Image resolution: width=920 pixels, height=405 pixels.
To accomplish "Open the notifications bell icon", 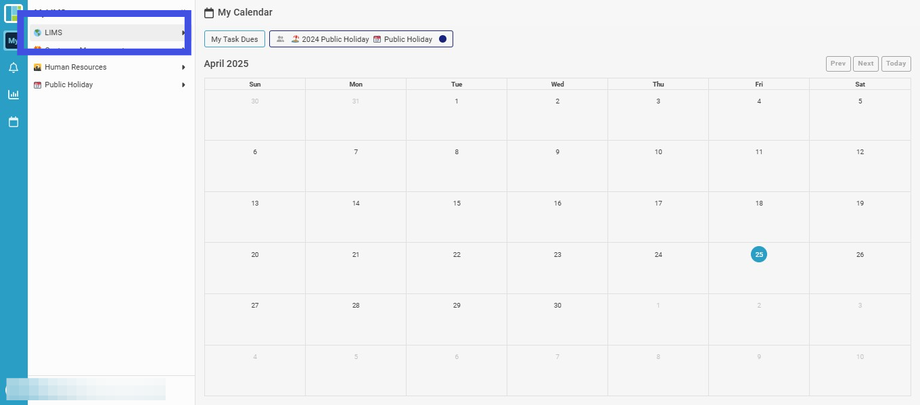I will [13, 68].
